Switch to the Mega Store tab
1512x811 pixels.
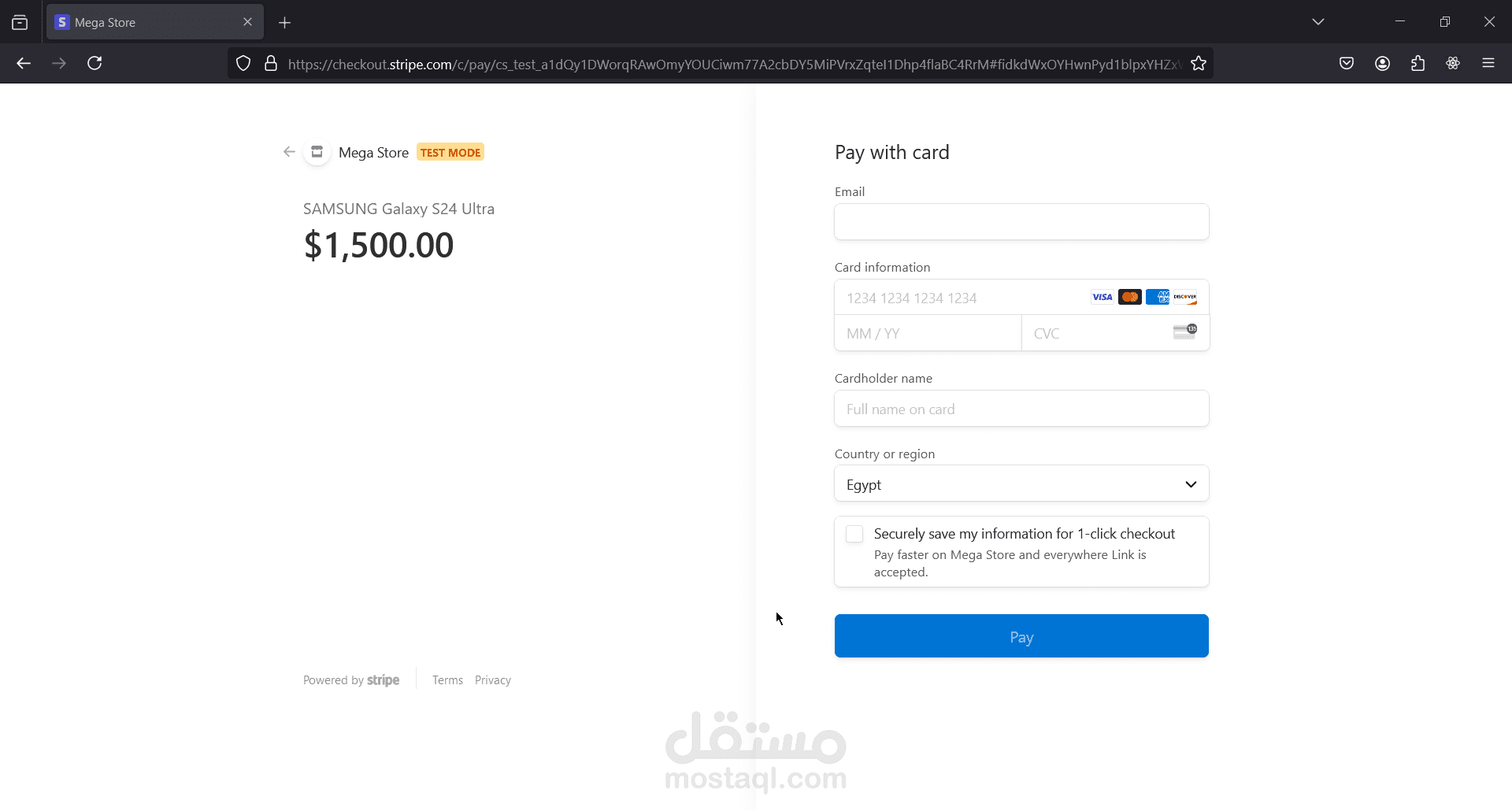pyautogui.click(x=155, y=22)
